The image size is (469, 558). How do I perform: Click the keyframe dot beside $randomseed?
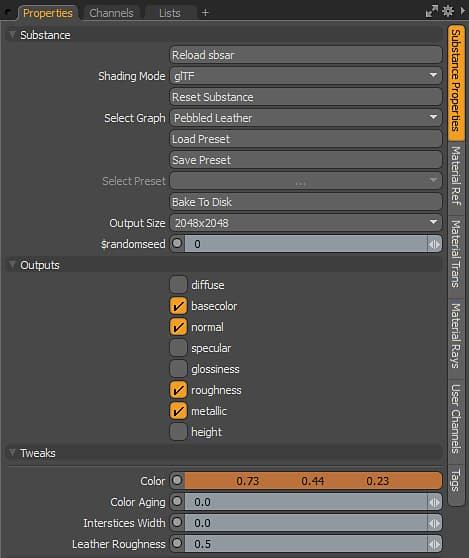(x=177, y=244)
